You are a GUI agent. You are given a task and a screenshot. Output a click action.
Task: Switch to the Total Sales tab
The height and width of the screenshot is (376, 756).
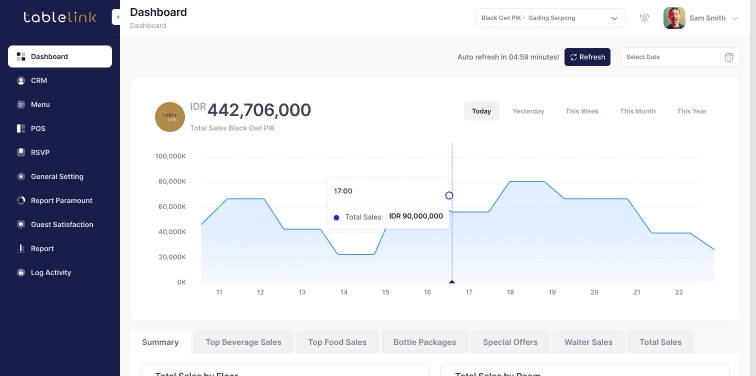pos(661,342)
